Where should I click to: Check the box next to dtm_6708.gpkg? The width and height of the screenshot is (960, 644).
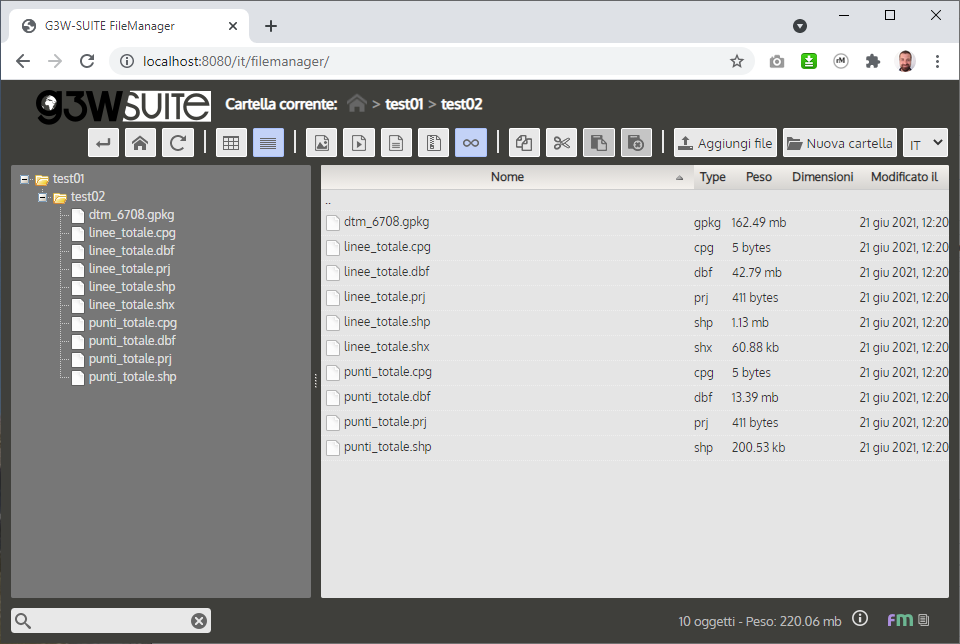click(x=333, y=222)
